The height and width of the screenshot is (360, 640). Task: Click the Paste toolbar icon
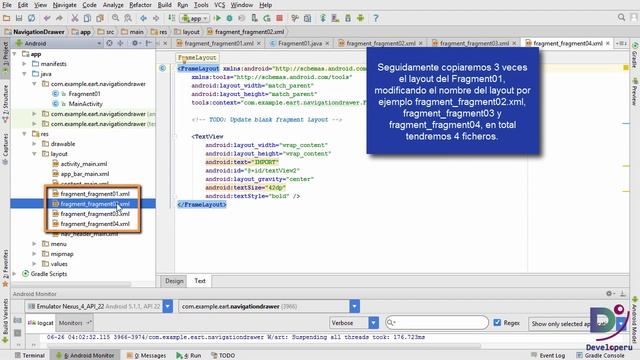tap(100, 18)
